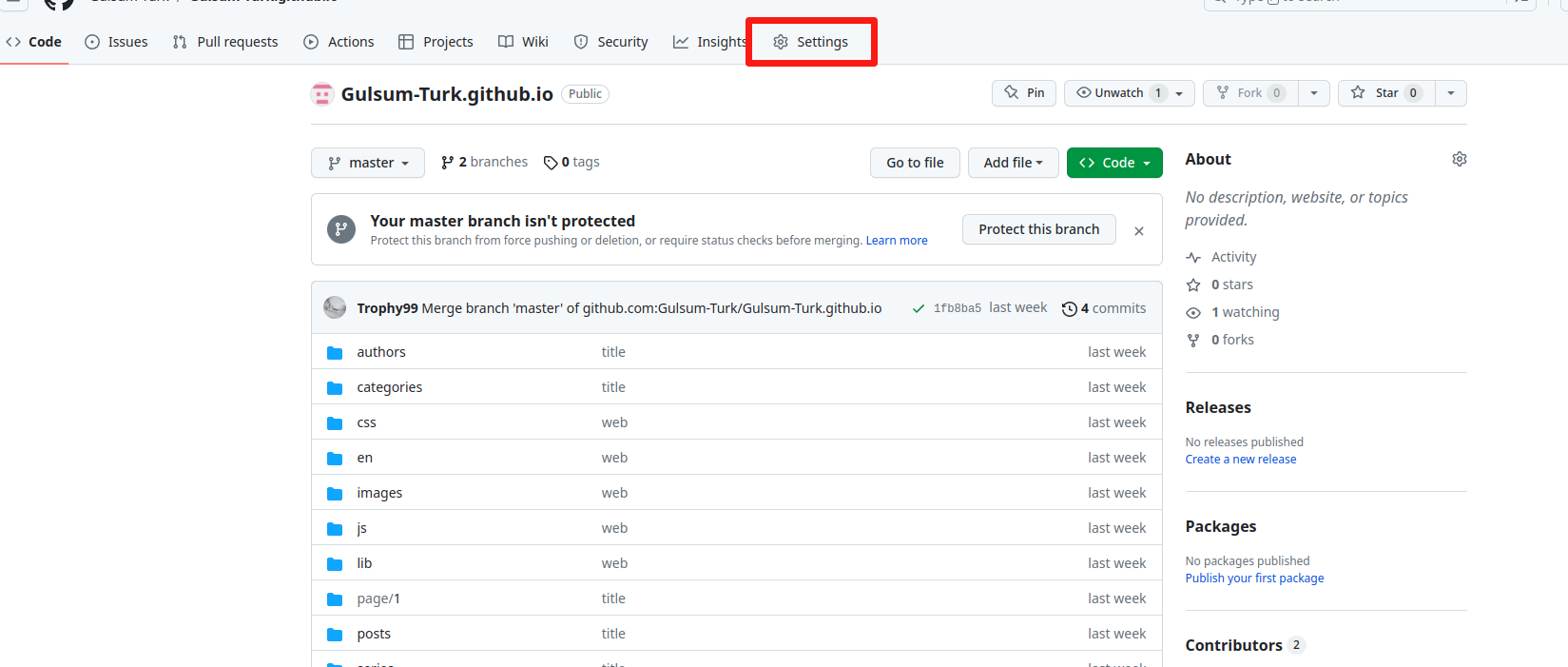Click Protect this branch button
This screenshot has width=1568, height=667.
(x=1038, y=229)
